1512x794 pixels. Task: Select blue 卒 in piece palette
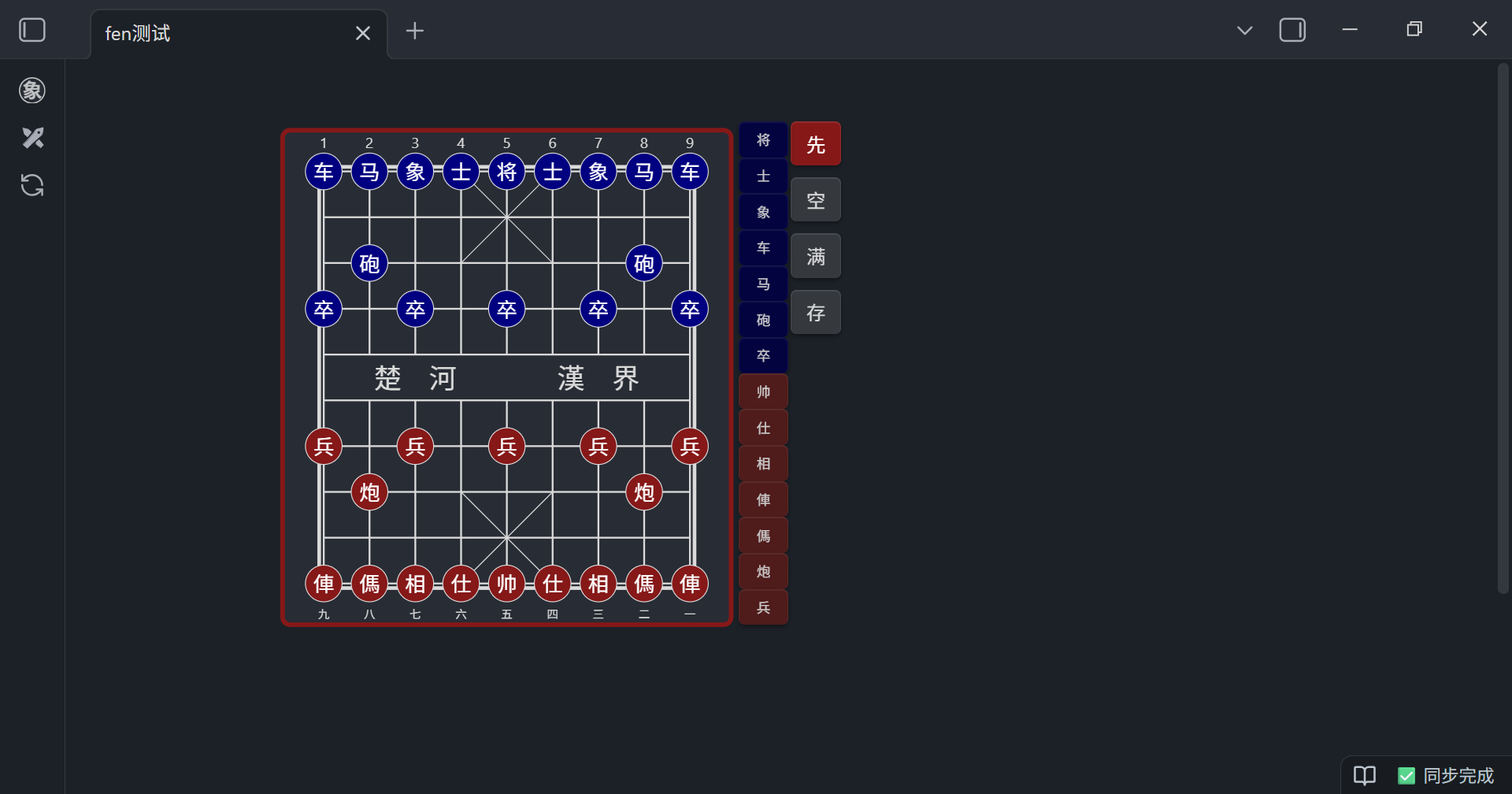[763, 356]
